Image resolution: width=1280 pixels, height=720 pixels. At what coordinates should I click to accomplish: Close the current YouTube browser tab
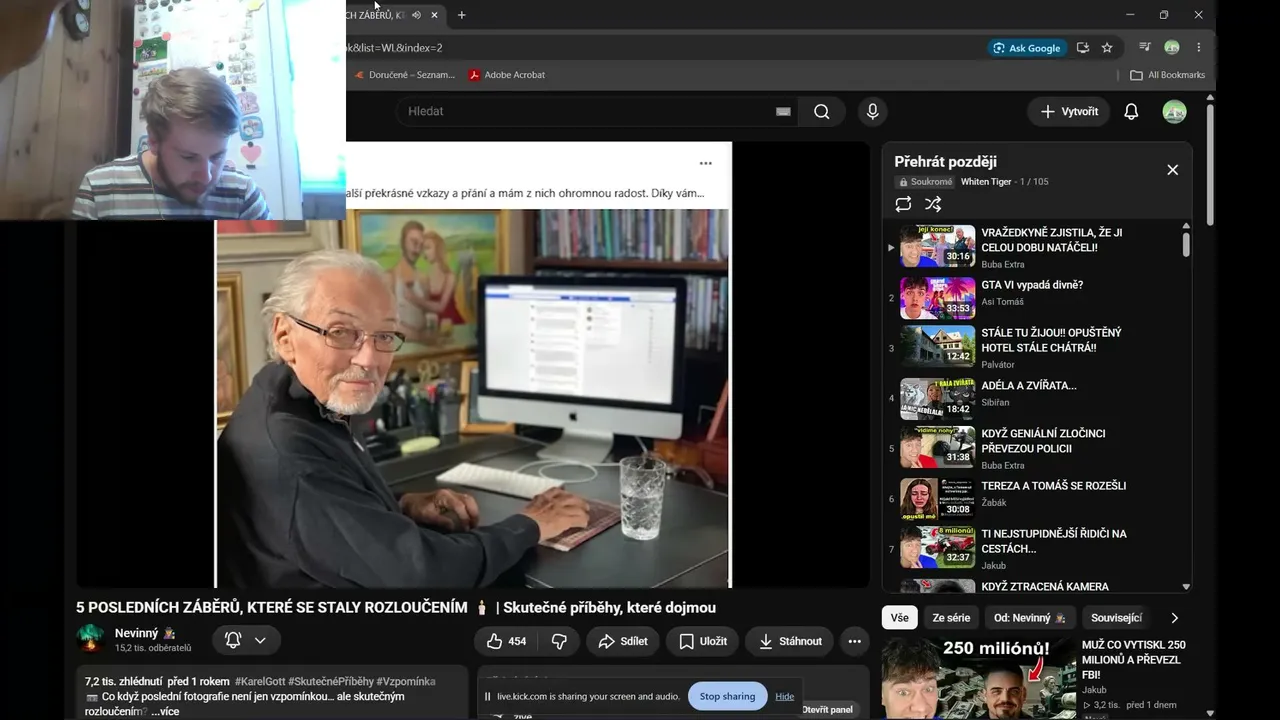click(435, 15)
